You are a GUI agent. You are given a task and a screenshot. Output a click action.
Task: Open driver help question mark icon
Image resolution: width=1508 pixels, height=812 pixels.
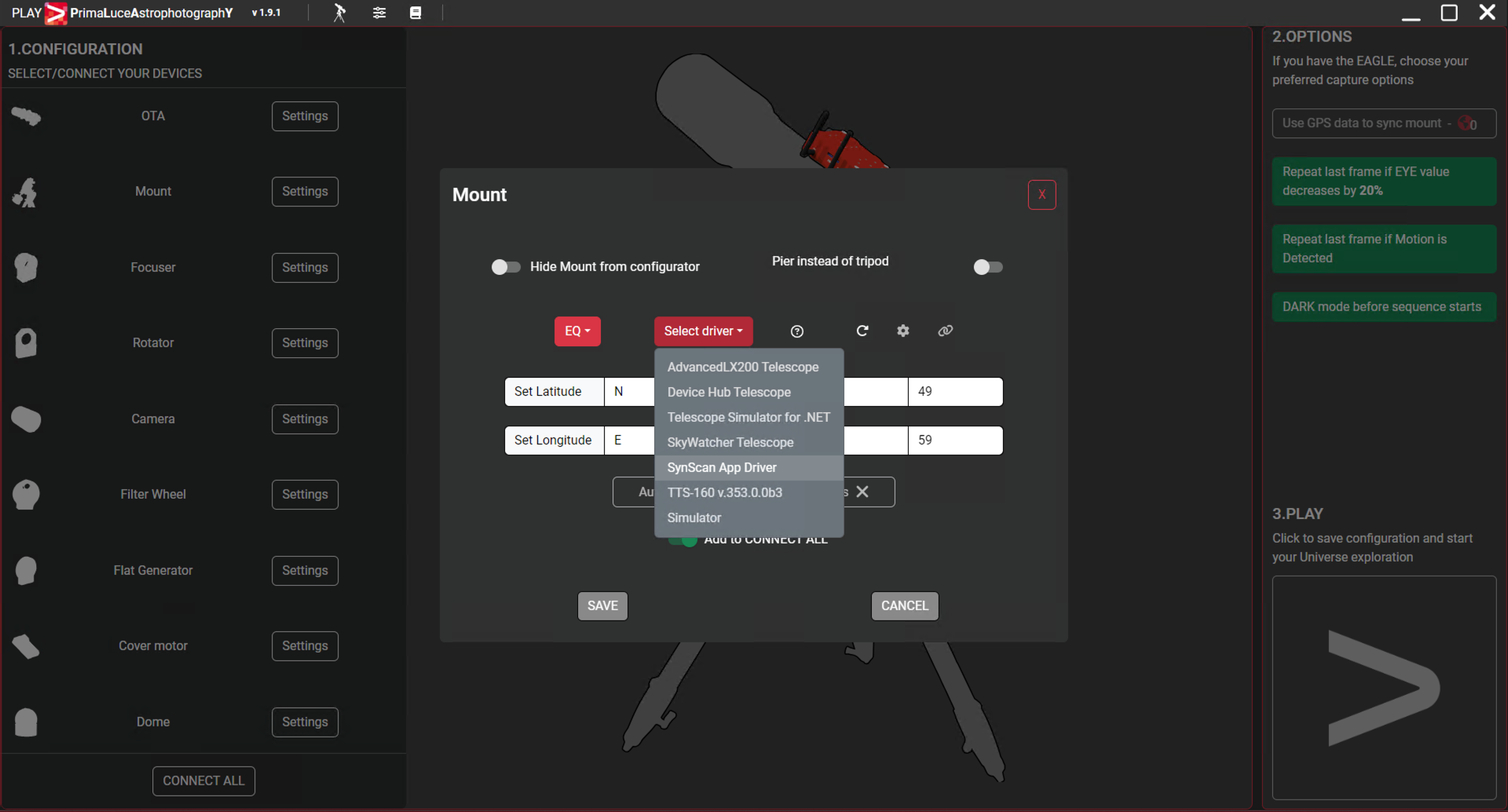(797, 331)
